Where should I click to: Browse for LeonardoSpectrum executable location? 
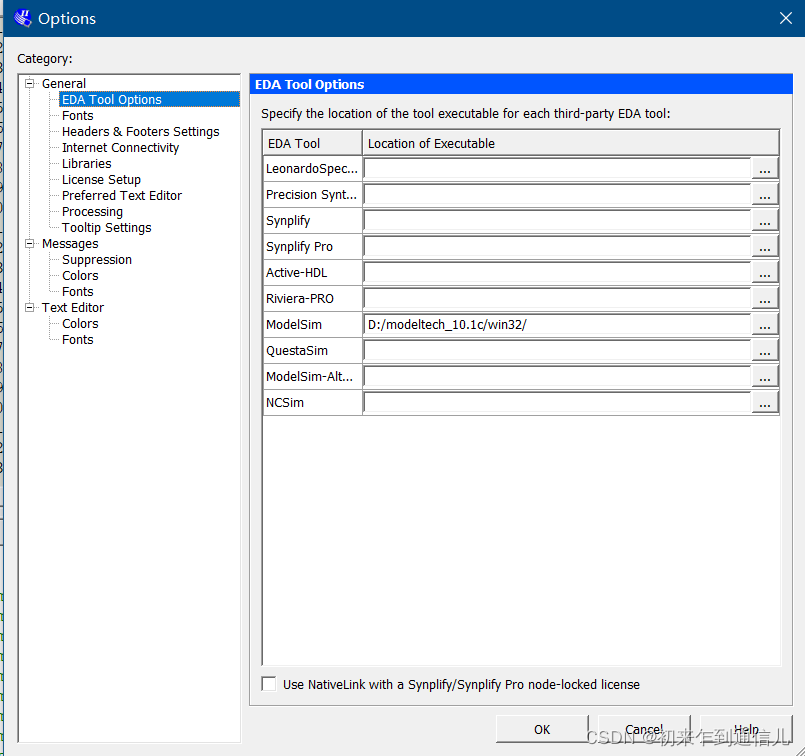click(764, 169)
